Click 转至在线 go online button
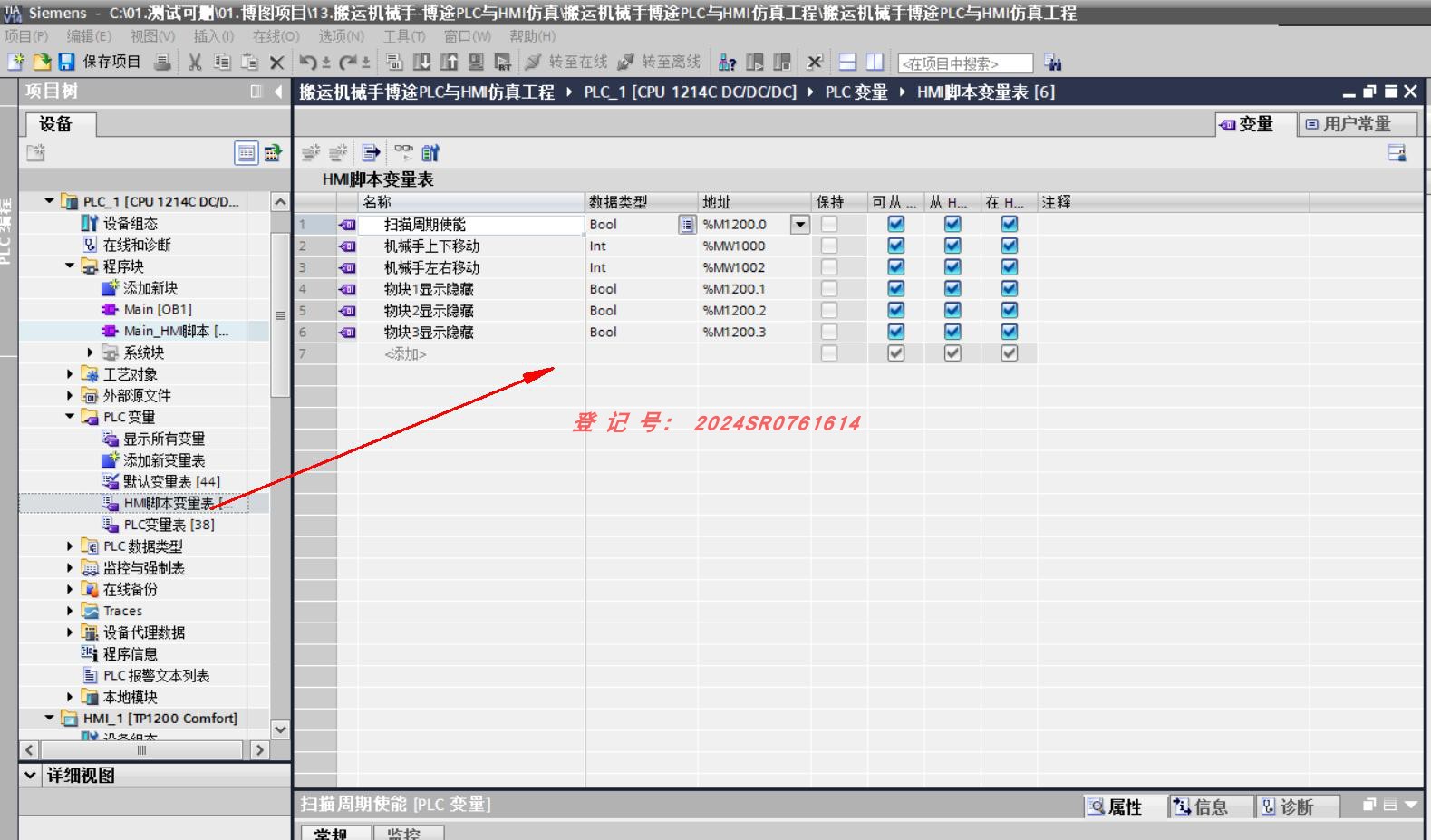 tap(566, 62)
